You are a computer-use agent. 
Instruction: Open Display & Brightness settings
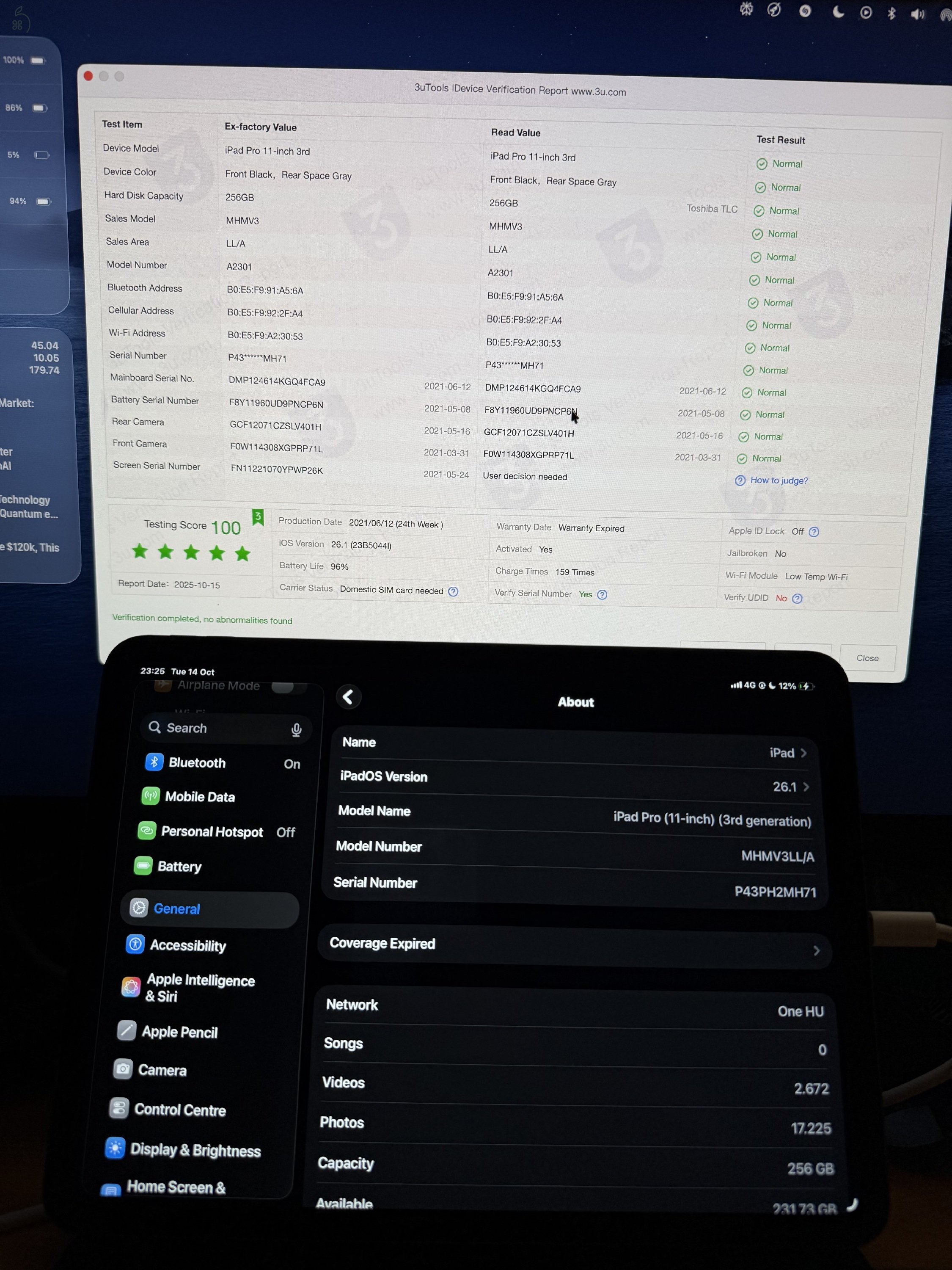[x=195, y=1150]
